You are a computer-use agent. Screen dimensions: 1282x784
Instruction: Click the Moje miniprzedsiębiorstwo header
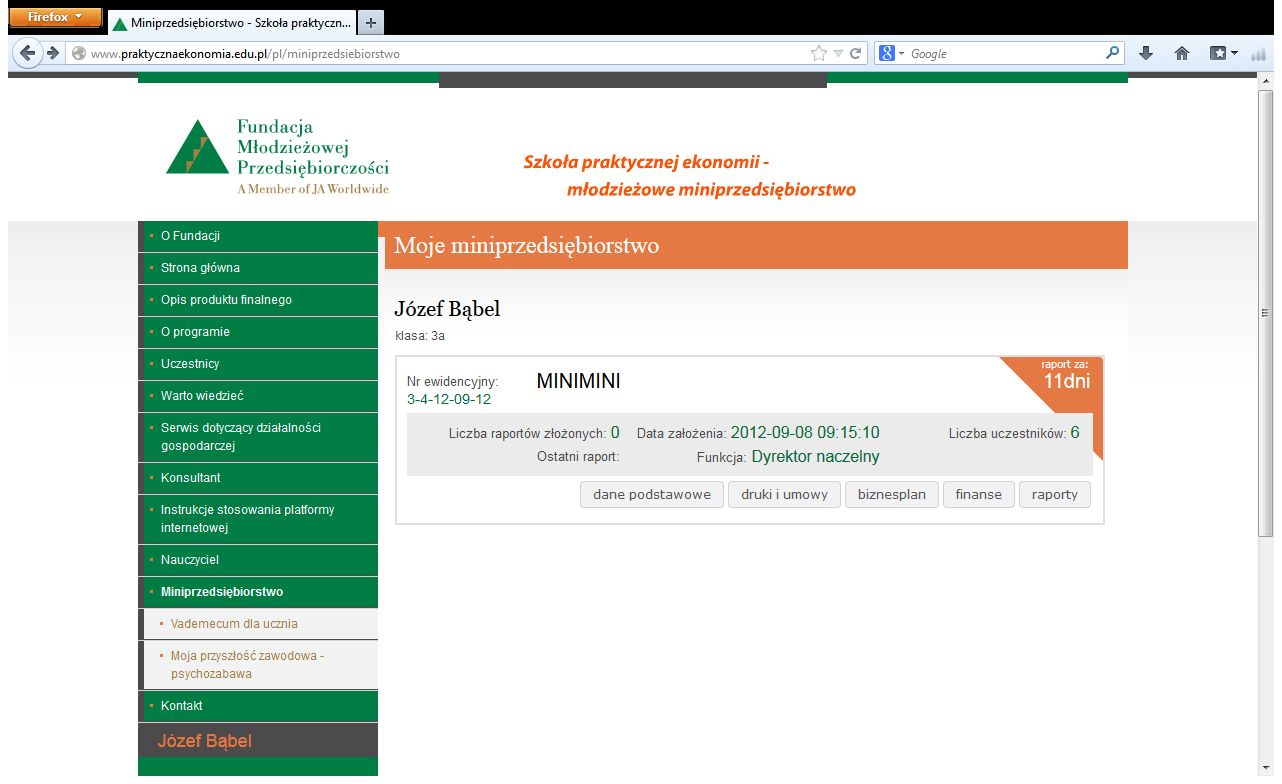(526, 245)
